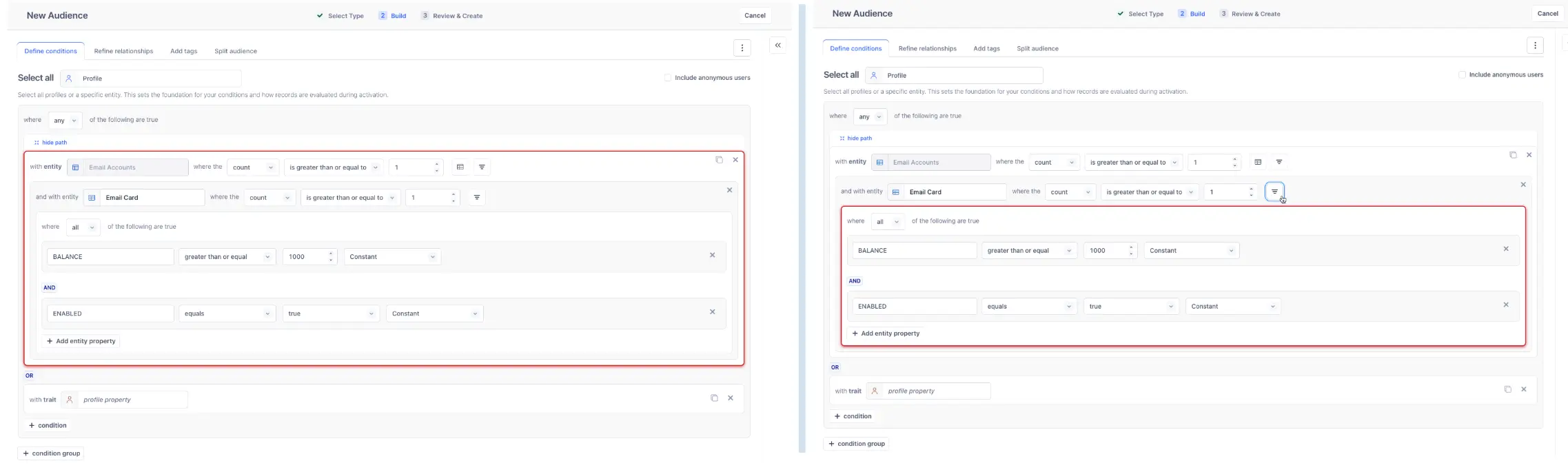Focus the Email Card entity field, left pane
This screenshot has height=472, width=1568.
pyautogui.click(x=144, y=198)
